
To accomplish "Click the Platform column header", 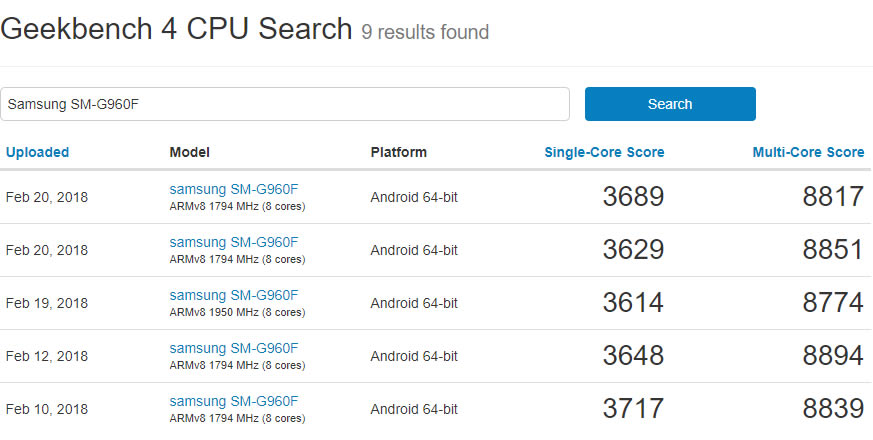I will 399,153.
